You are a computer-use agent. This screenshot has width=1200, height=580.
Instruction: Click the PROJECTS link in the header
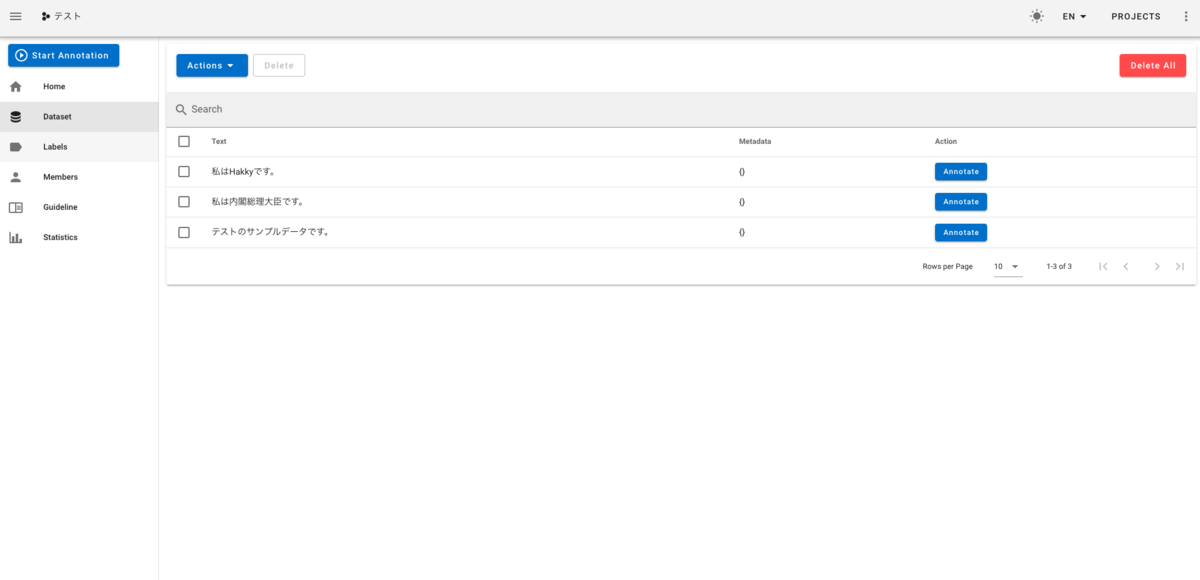click(x=1136, y=16)
